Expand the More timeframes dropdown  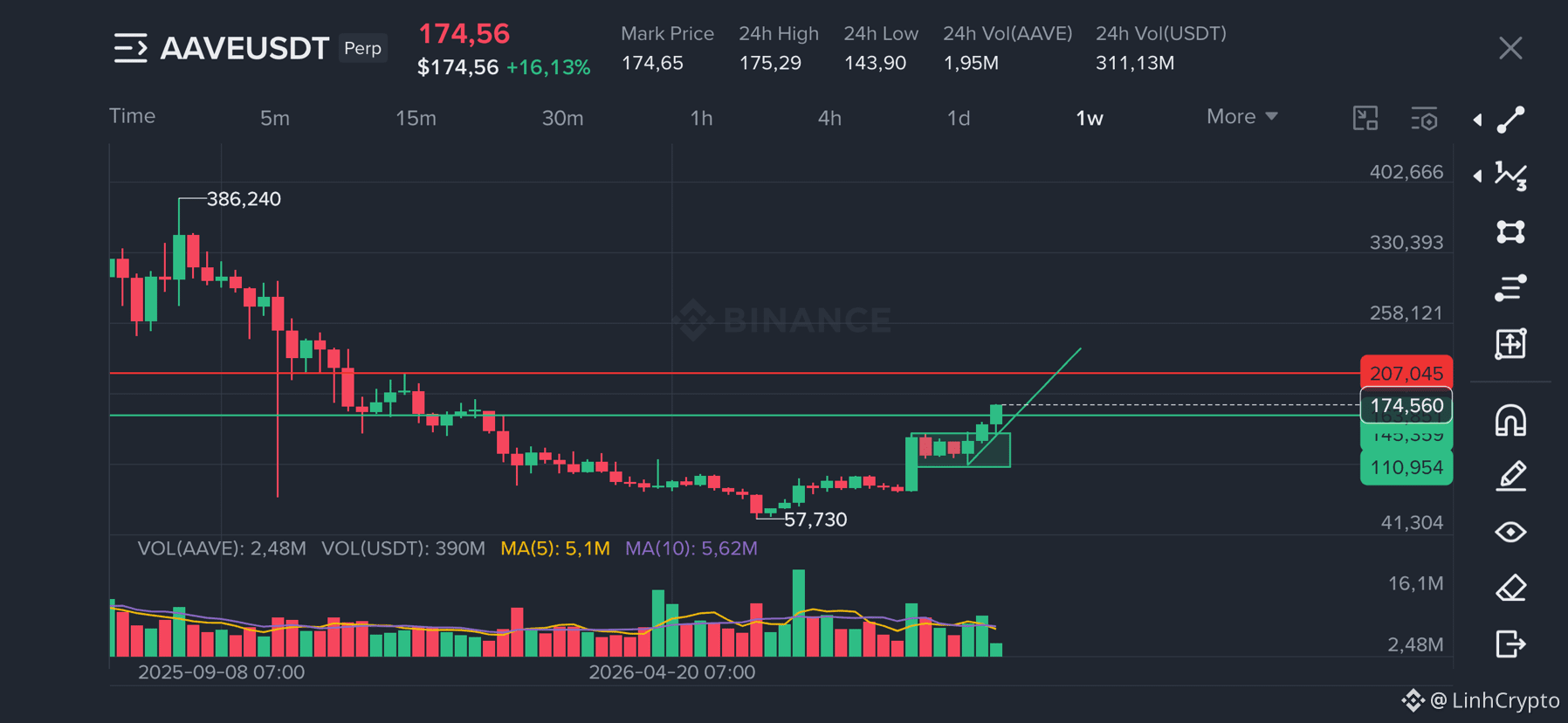coord(1241,117)
